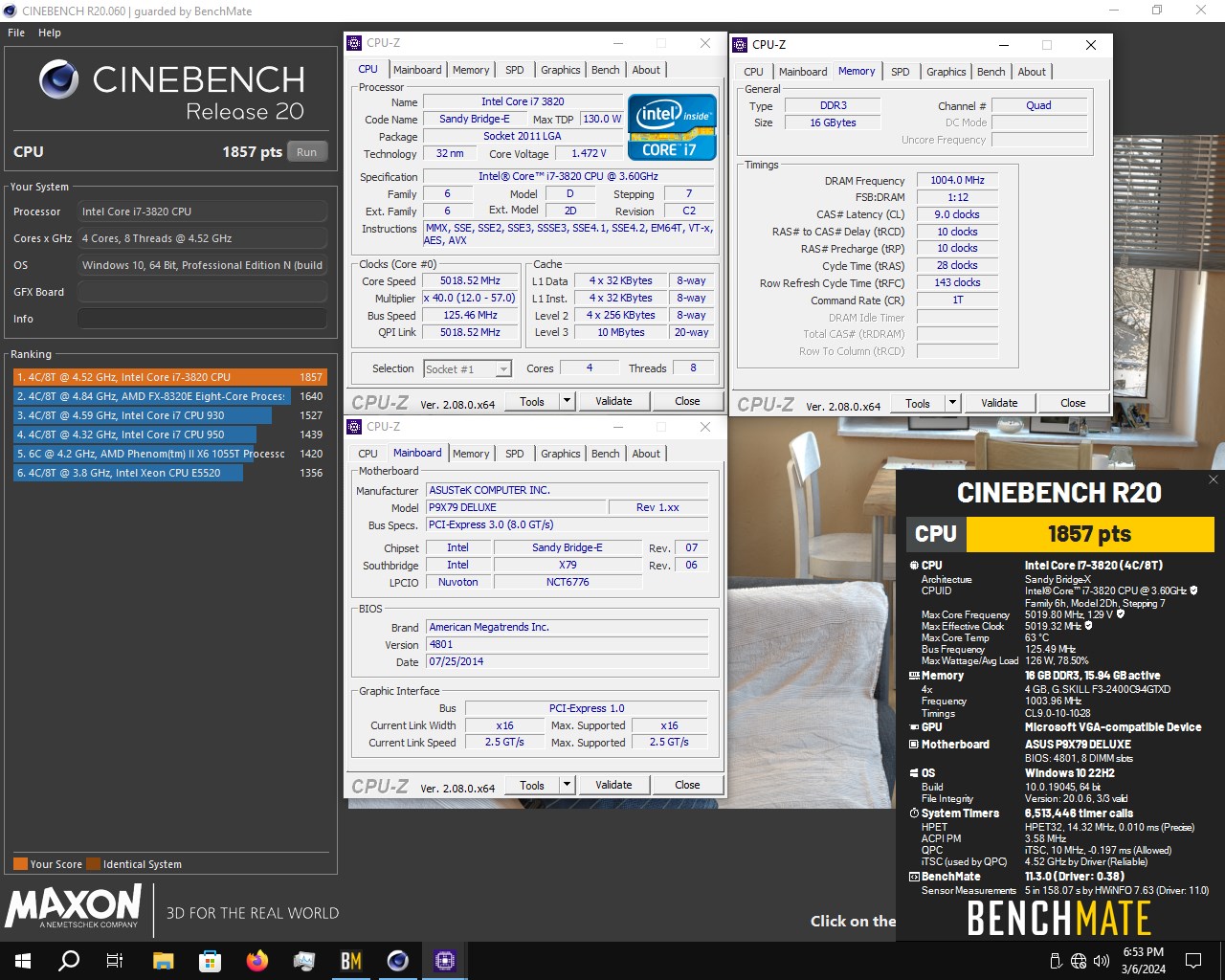Switch to the Mainboard tab in CPU-Z's CPU window

417,70
